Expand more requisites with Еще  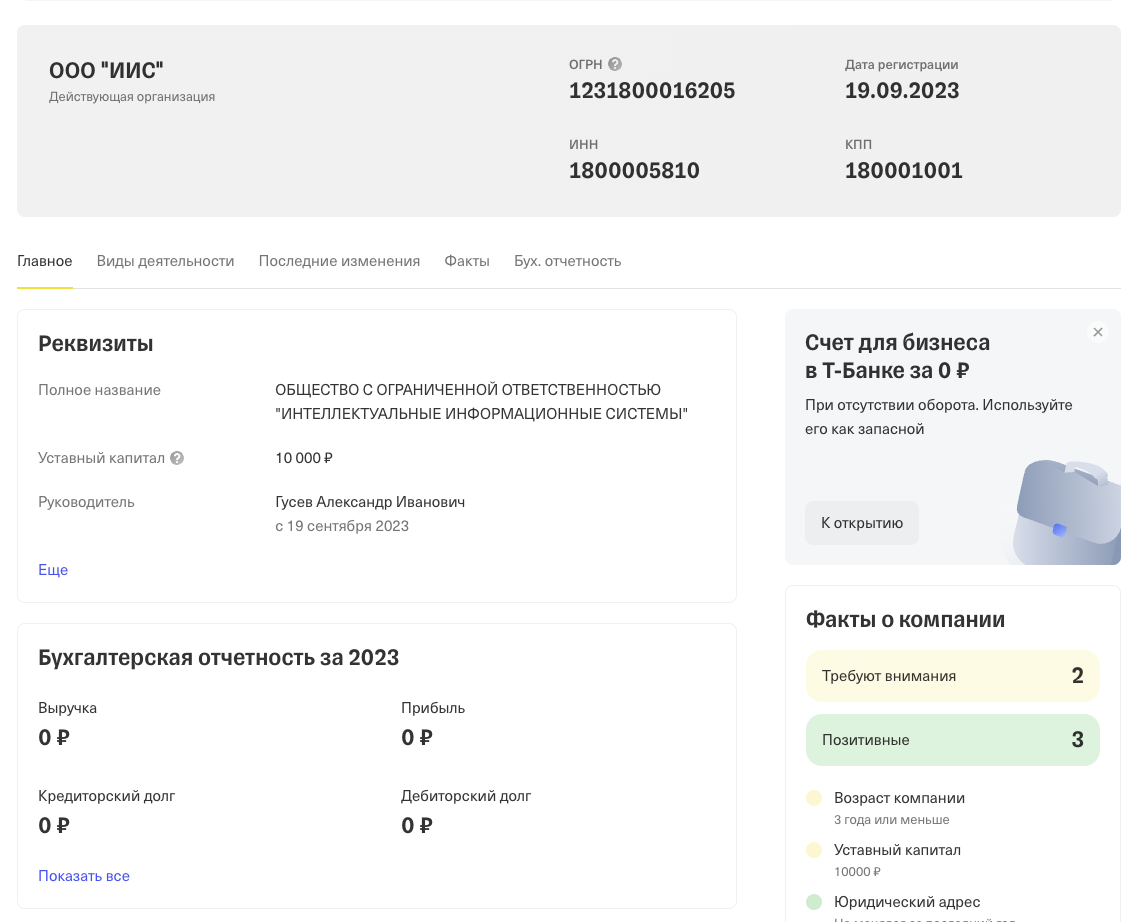53,570
